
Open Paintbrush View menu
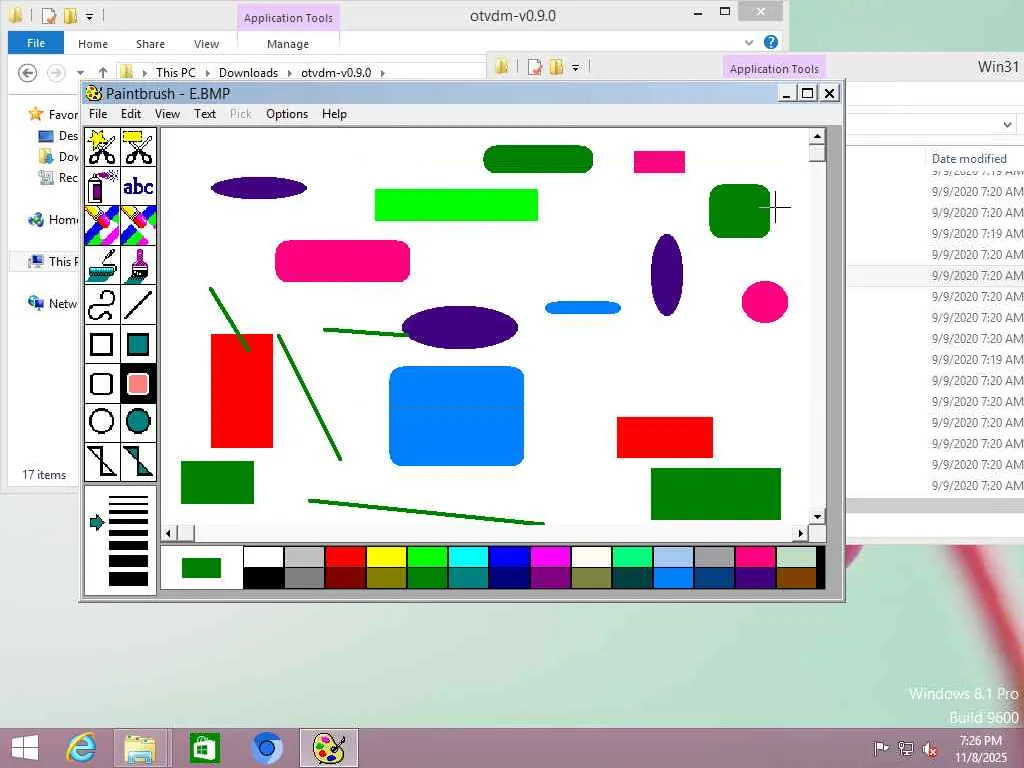(167, 114)
